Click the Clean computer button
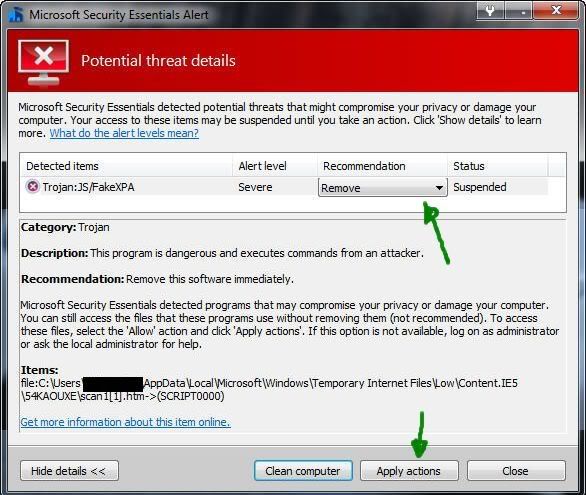Viewport: 586px width, 495px height. point(303,471)
